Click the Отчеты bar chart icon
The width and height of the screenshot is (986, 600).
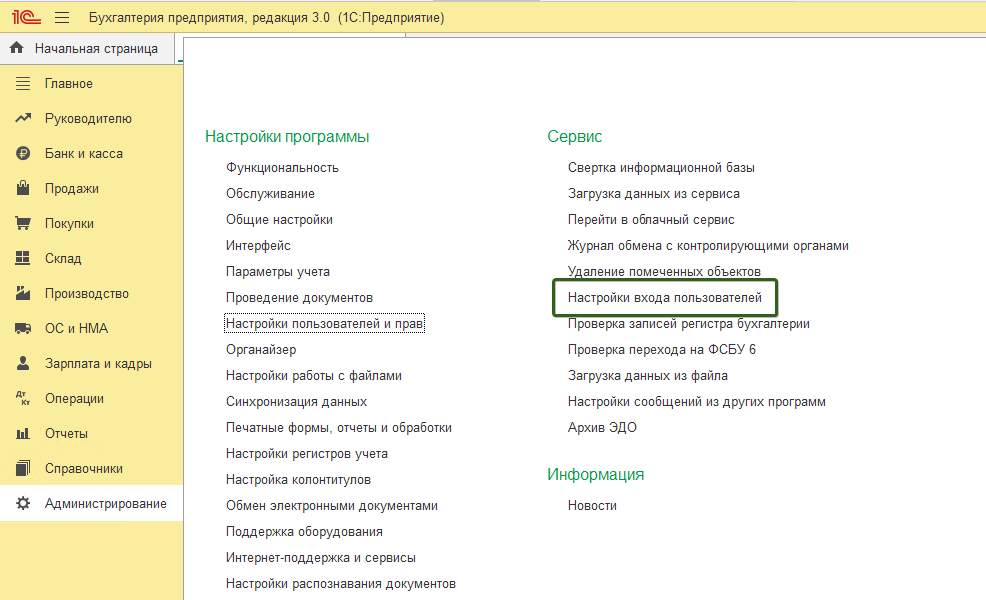point(23,433)
